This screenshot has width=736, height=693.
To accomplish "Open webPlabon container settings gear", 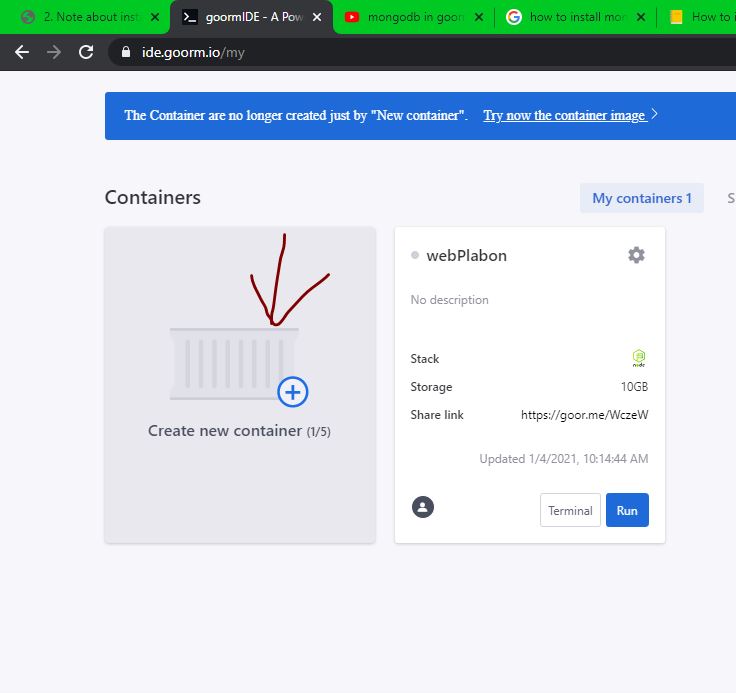I will (x=636, y=255).
